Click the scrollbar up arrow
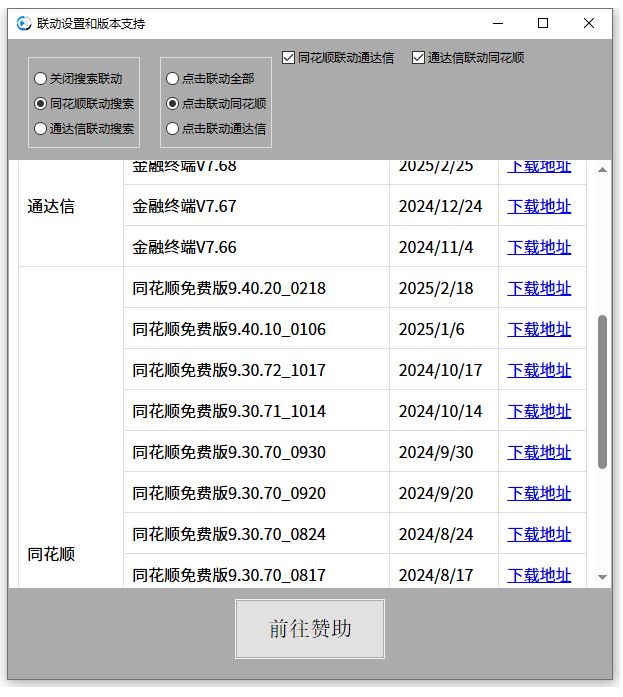This screenshot has width=623, height=697. pos(602,170)
